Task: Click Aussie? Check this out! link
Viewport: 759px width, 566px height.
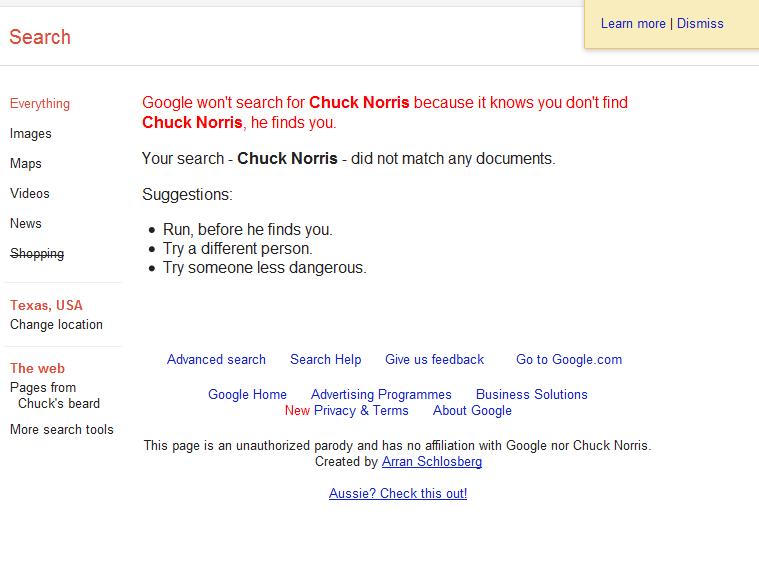Action: click(398, 493)
